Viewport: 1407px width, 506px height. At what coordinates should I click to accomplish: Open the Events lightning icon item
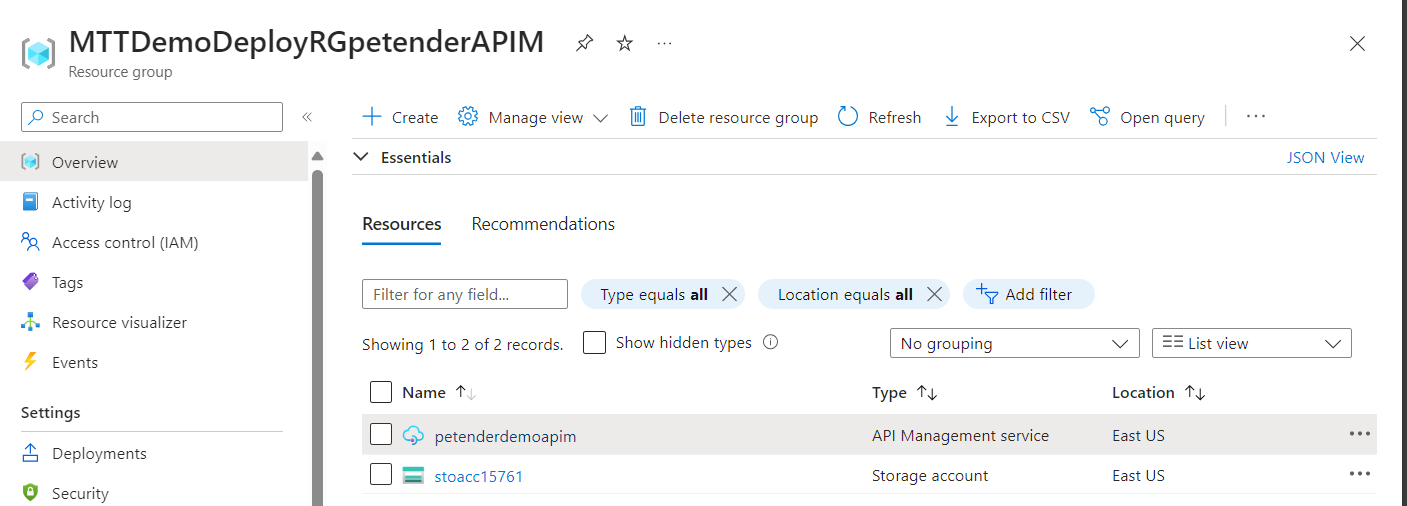(31, 362)
